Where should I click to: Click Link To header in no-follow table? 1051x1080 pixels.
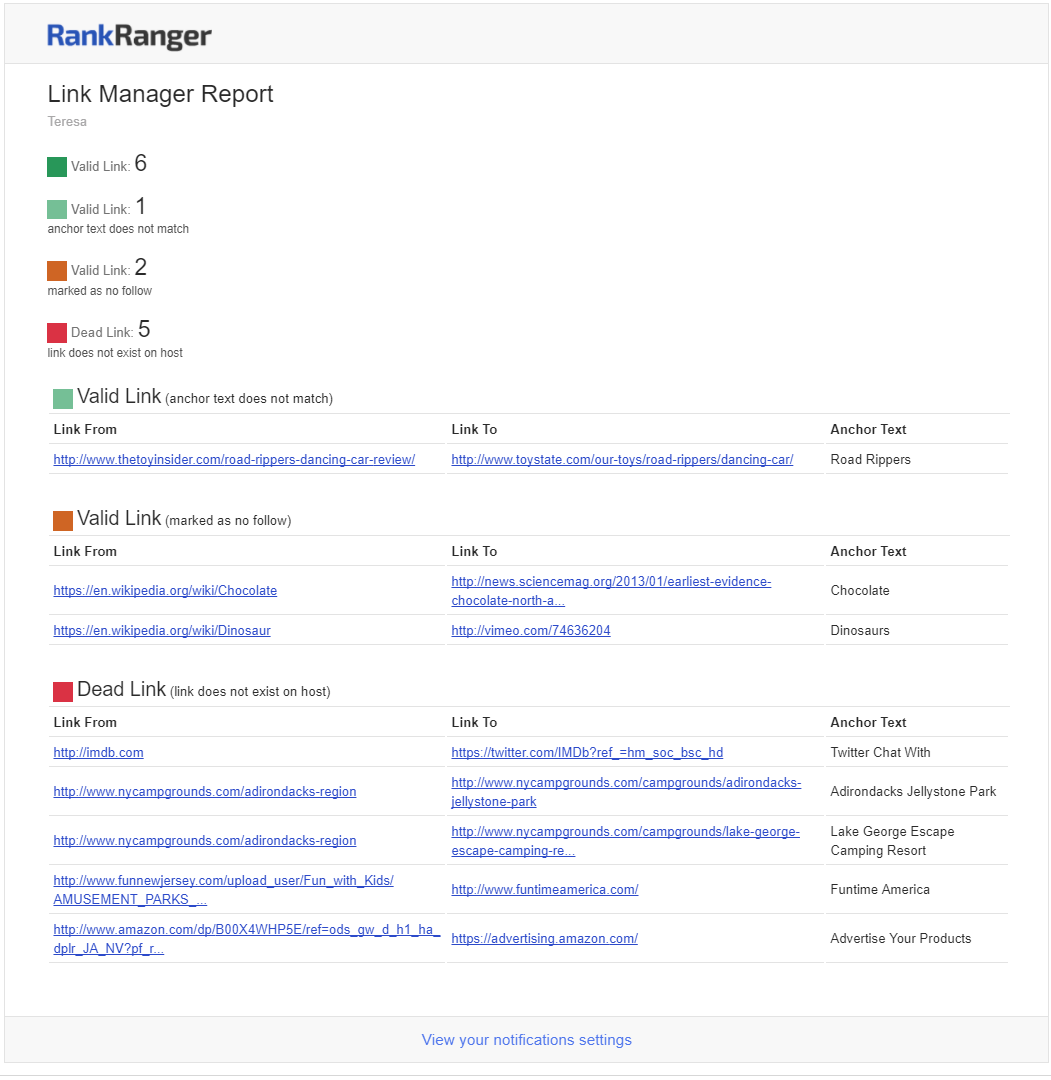[x=475, y=552]
